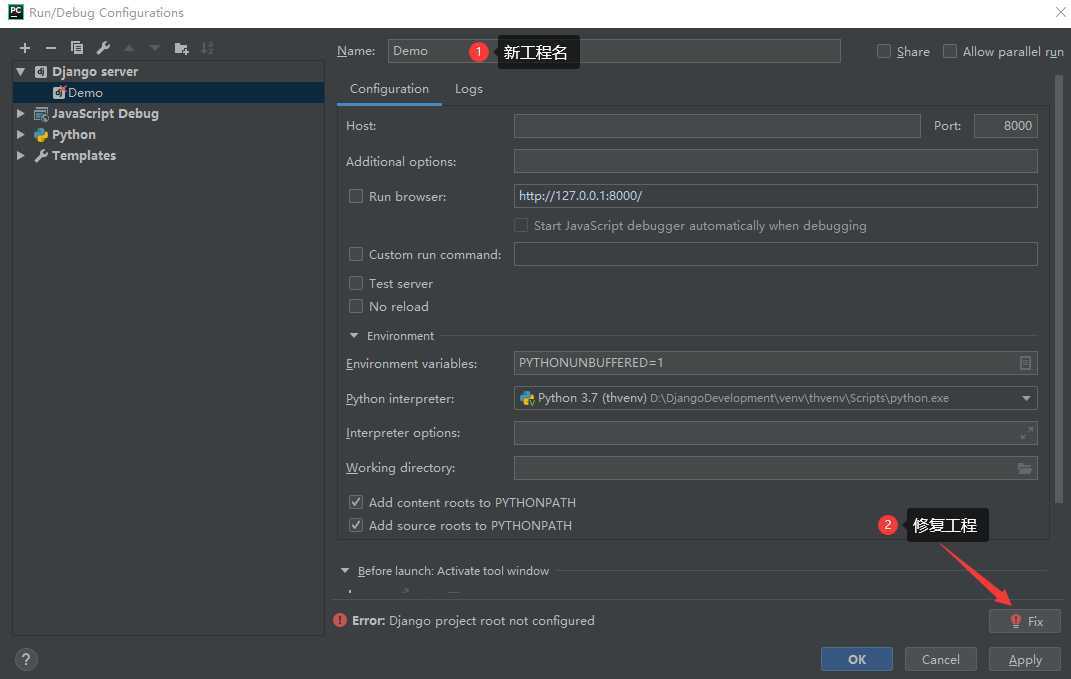Expand the Templates tree node

20,156
